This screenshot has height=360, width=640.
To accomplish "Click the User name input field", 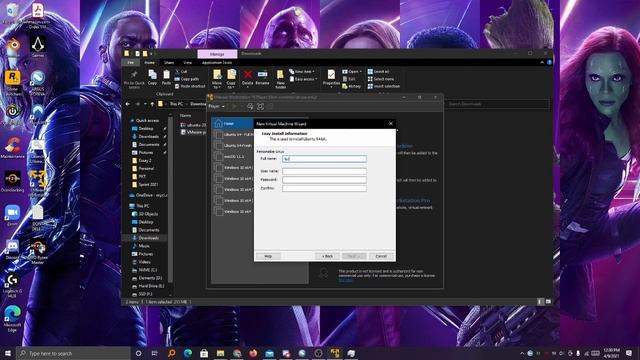I will point(324,171).
